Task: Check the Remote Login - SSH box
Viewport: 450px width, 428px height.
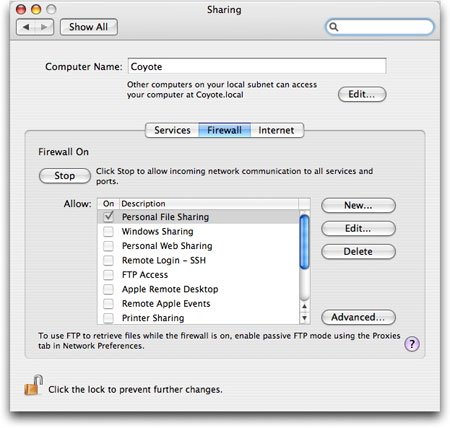Action: (x=108, y=260)
